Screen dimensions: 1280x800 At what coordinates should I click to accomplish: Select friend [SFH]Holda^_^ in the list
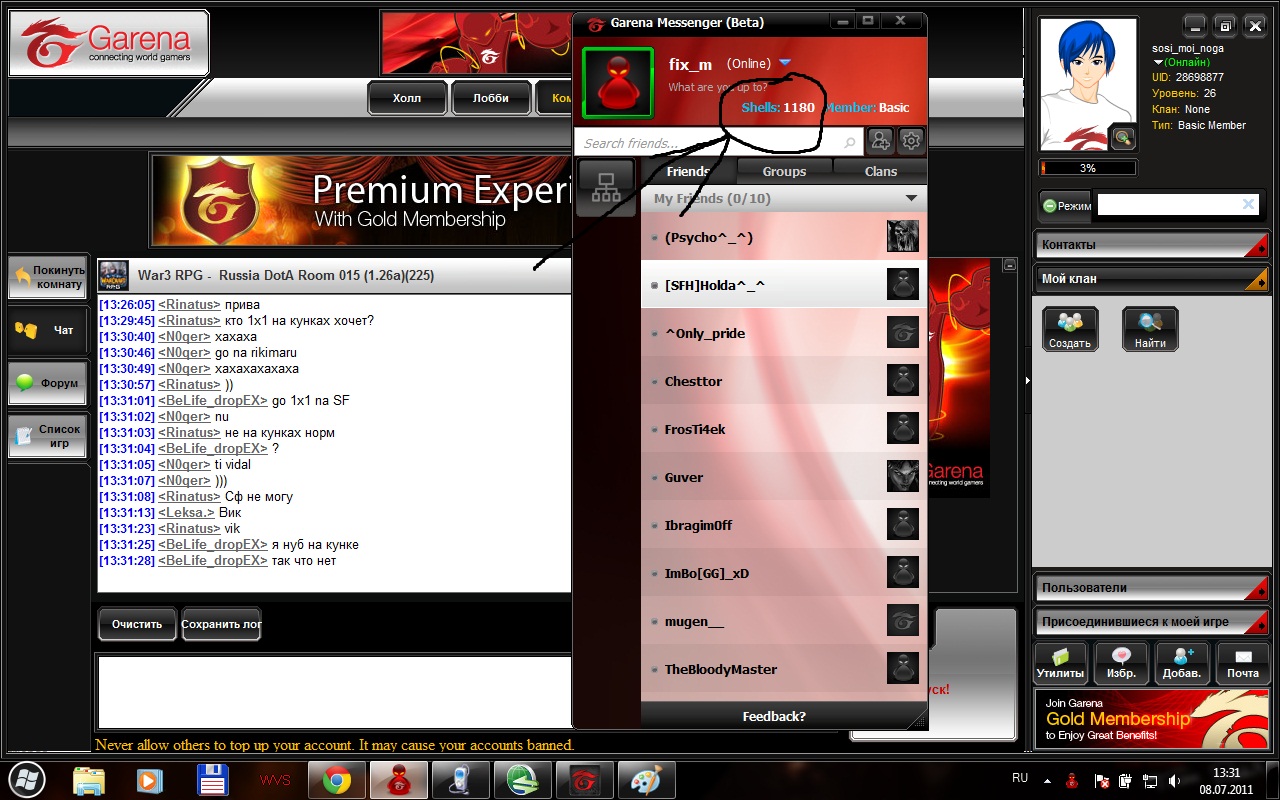pos(782,285)
